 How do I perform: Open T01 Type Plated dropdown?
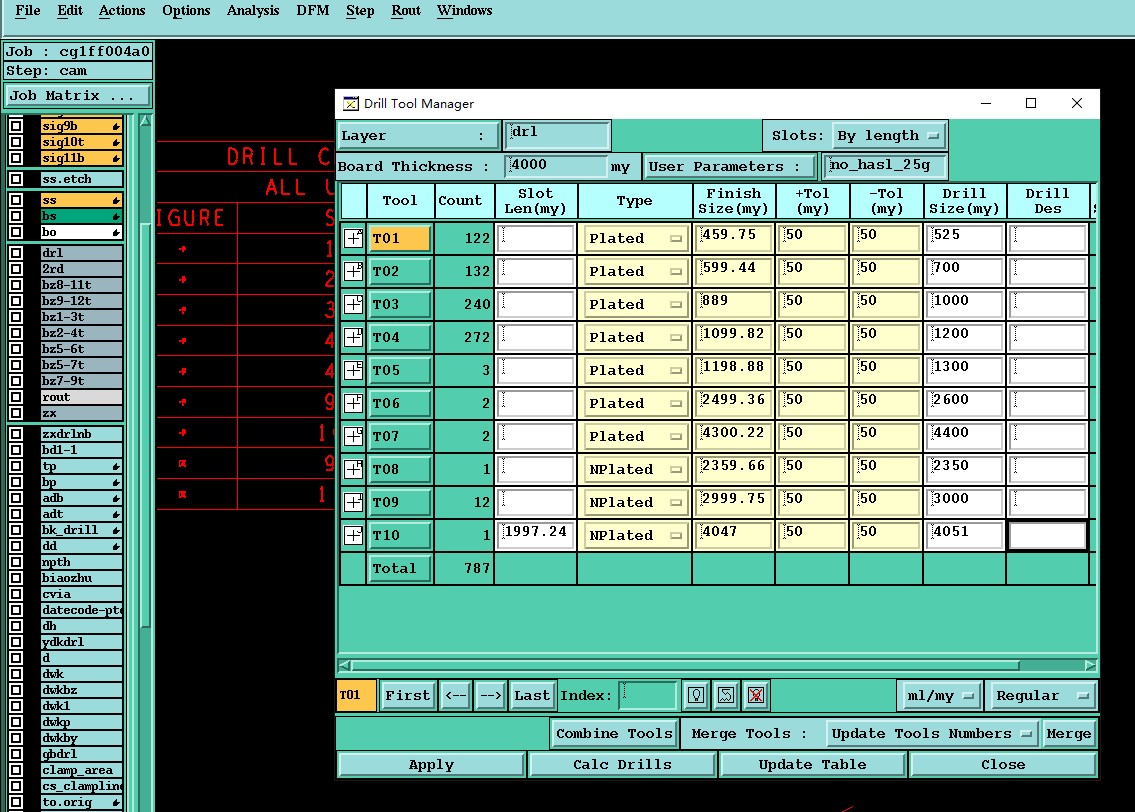635,238
